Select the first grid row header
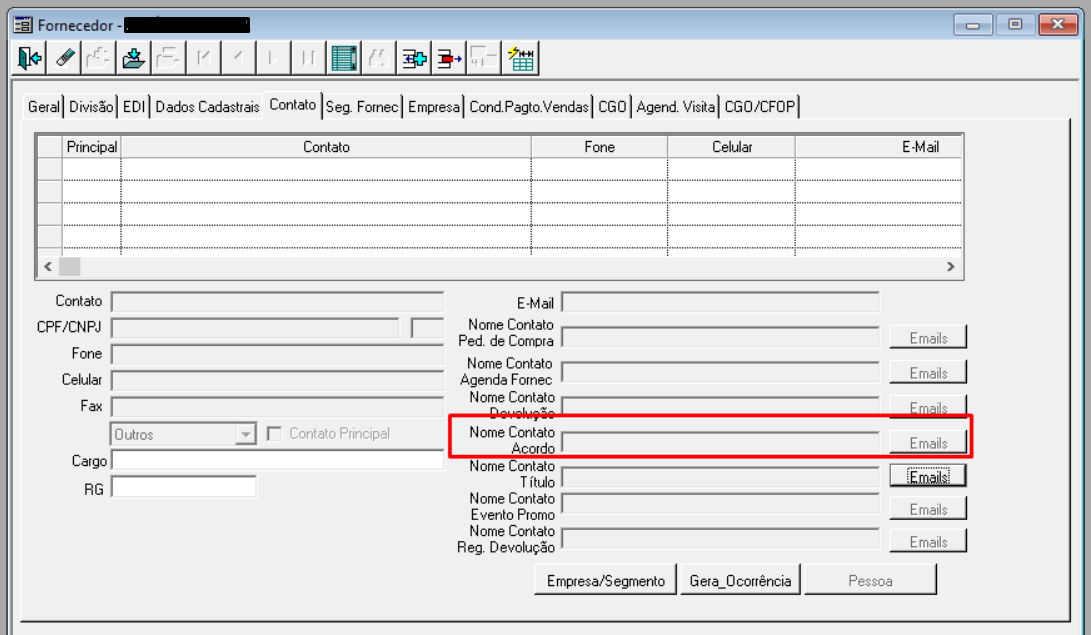1091x635 pixels. (x=49, y=169)
